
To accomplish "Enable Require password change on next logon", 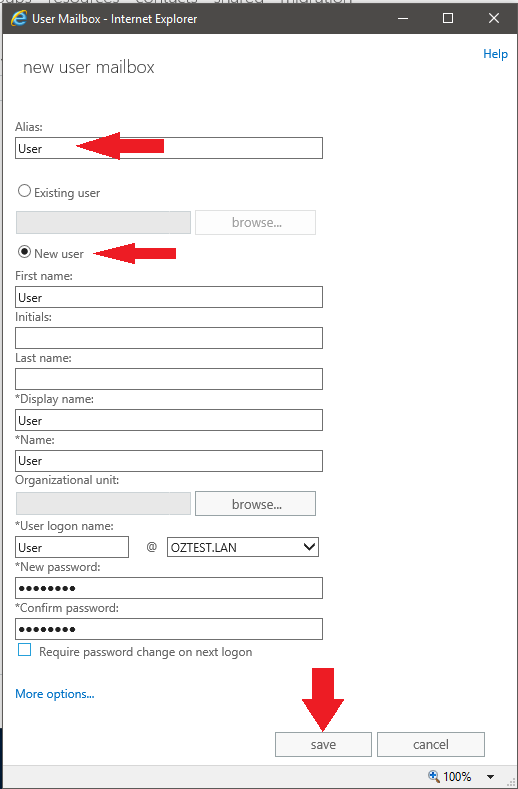I will coord(24,650).
